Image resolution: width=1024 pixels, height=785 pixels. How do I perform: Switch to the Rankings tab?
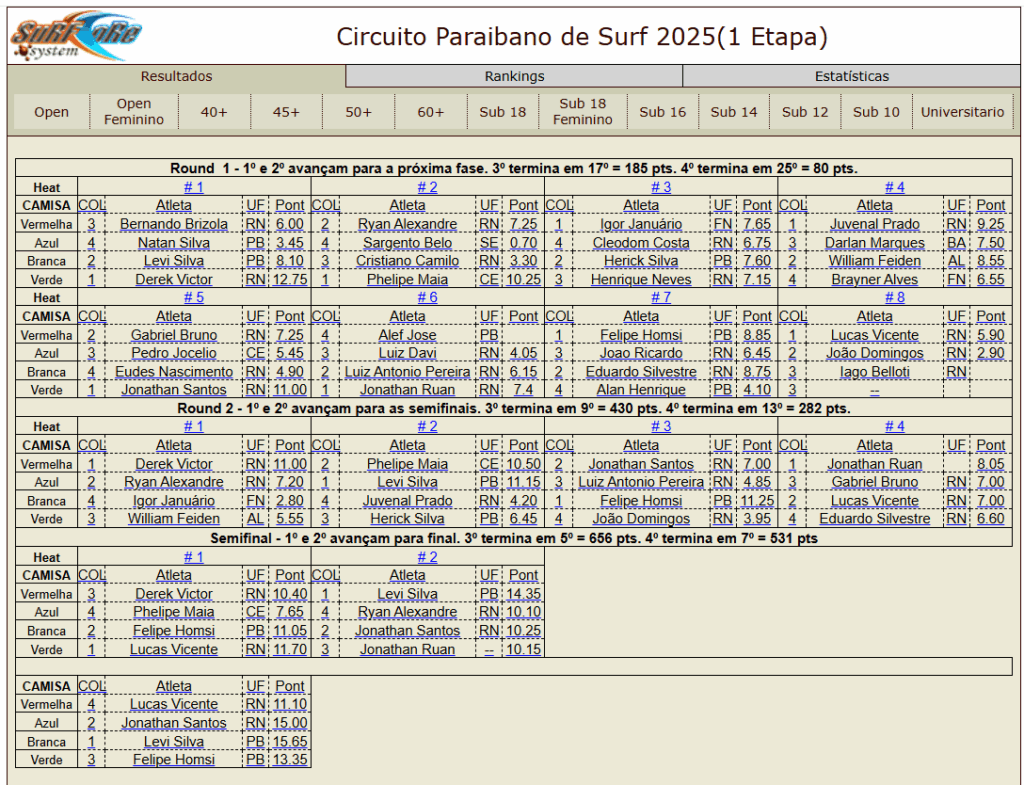(514, 76)
